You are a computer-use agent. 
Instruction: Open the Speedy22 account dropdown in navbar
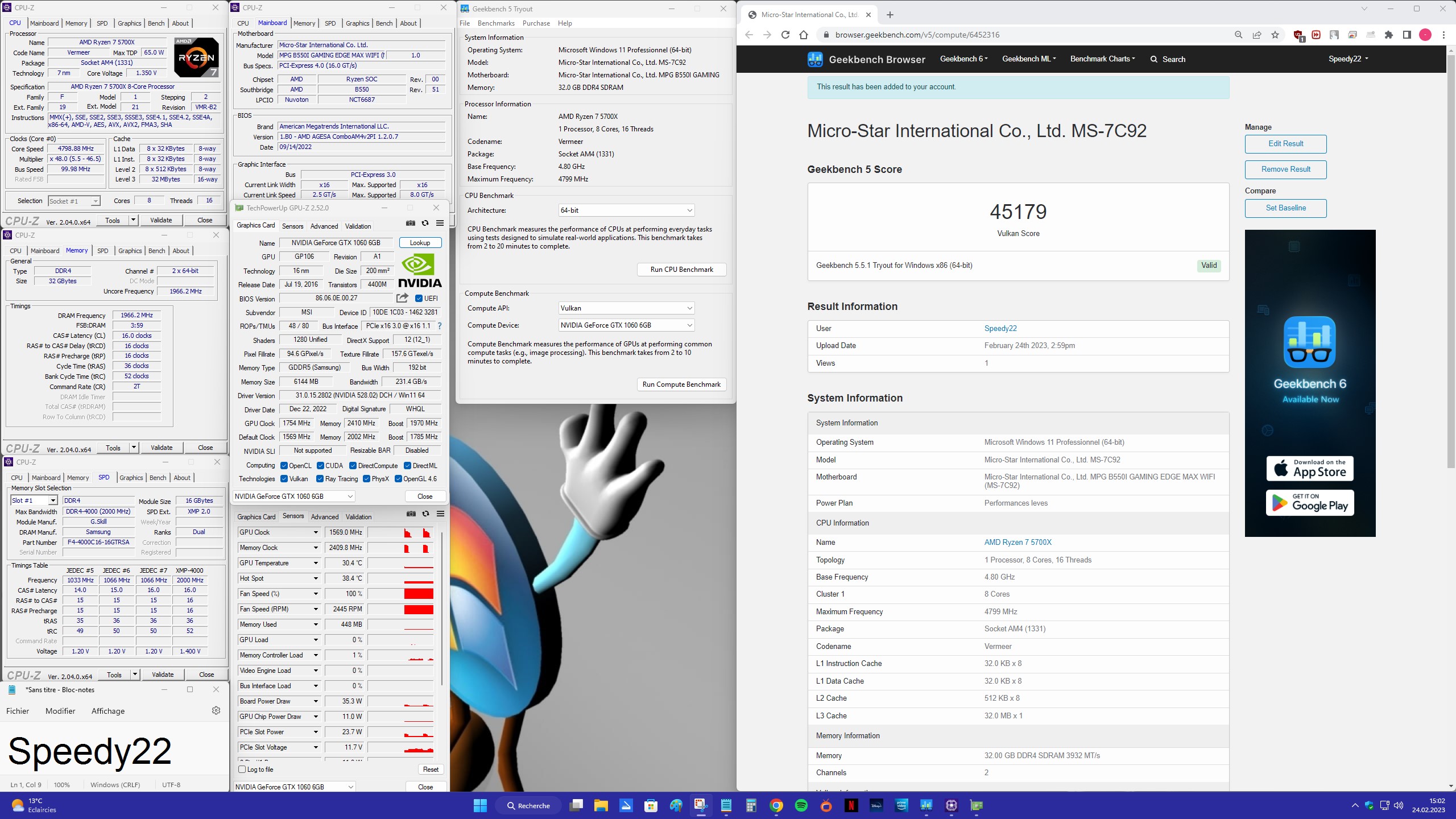[1348, 59]
